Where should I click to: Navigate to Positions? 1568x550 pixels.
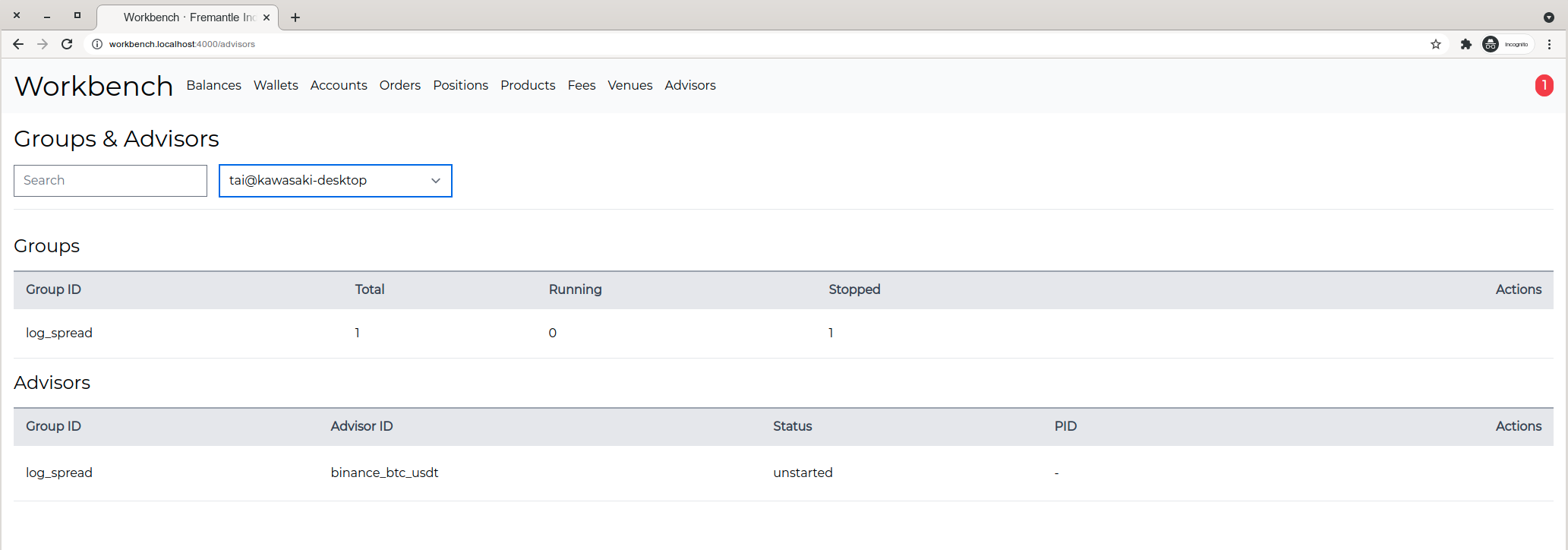coord(461,85)
